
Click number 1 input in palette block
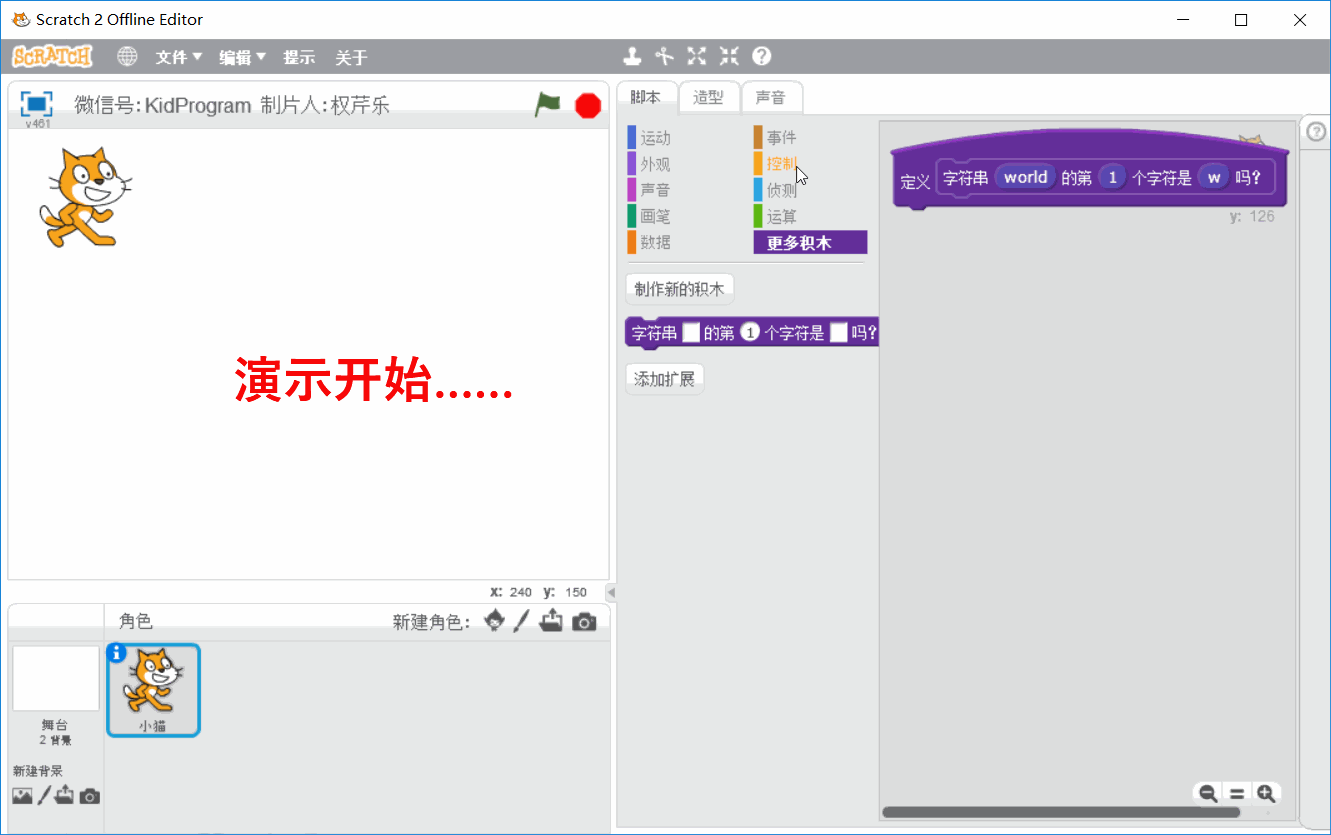(x=750, y=333)
